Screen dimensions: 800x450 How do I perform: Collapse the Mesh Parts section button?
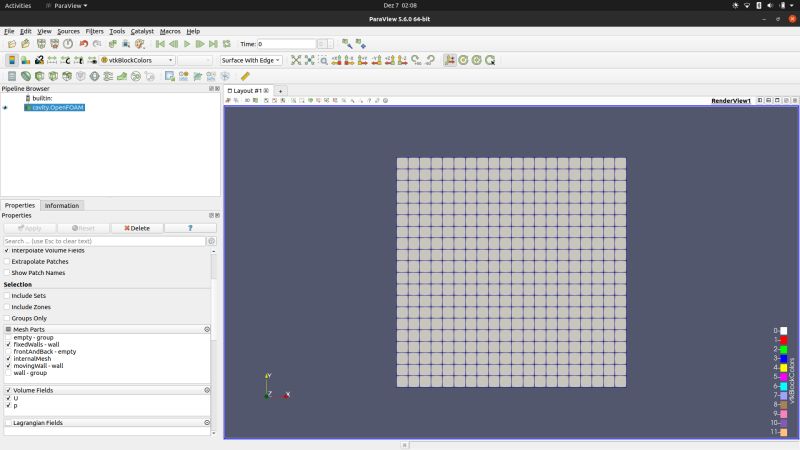(x=207, y=330)
